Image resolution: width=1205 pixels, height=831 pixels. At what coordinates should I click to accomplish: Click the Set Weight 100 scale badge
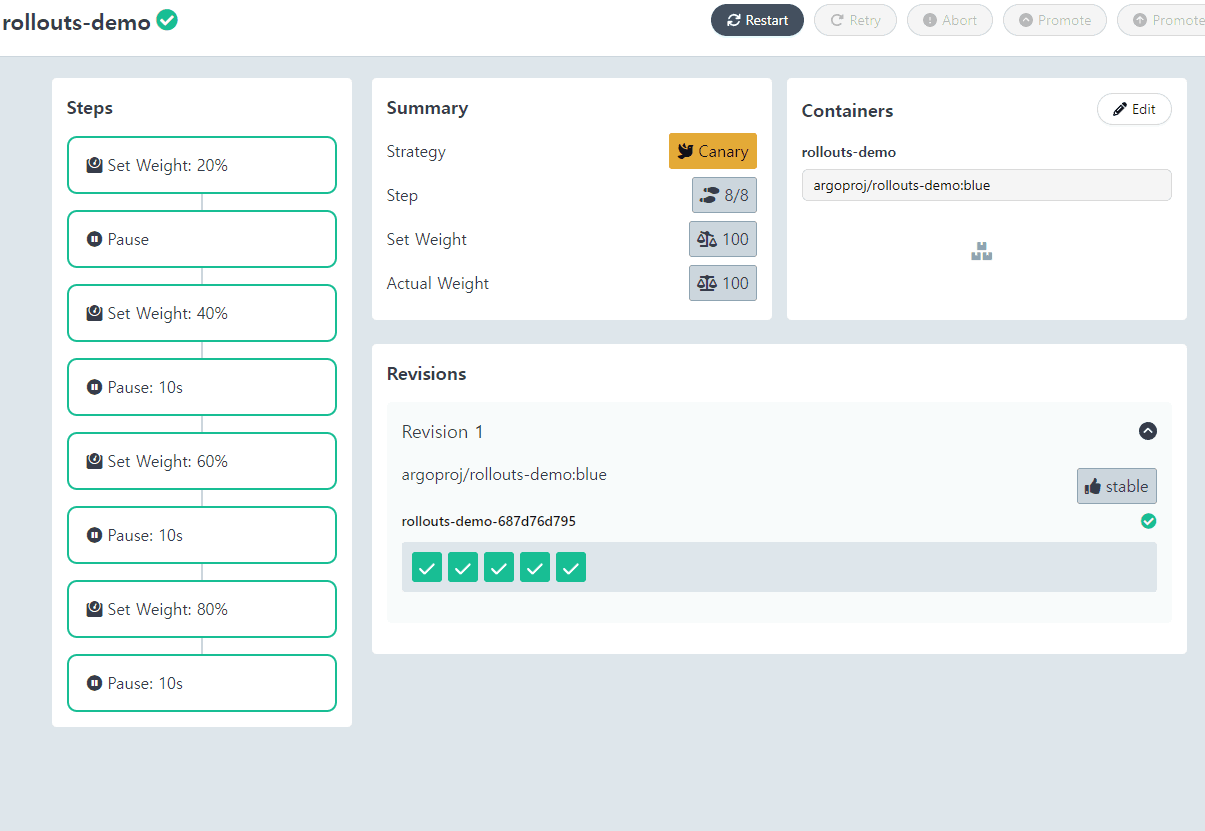(x=723, y=239)
